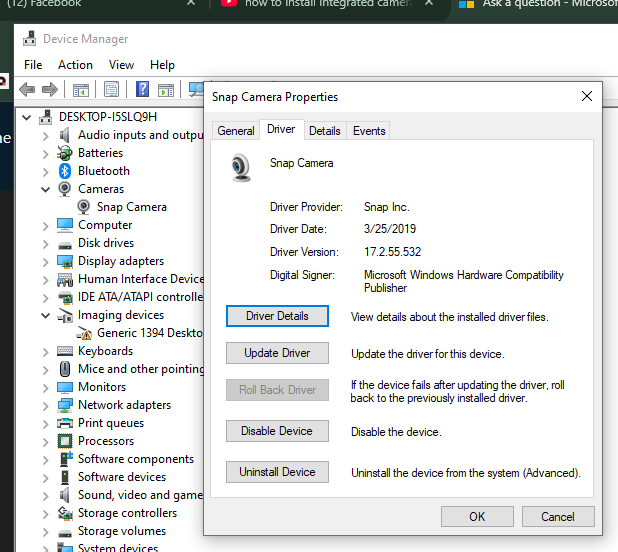Click the Keyboards category icon
The height and width of the screenshot is (552, 618).
pyautogui.click(x=65, y=351)
